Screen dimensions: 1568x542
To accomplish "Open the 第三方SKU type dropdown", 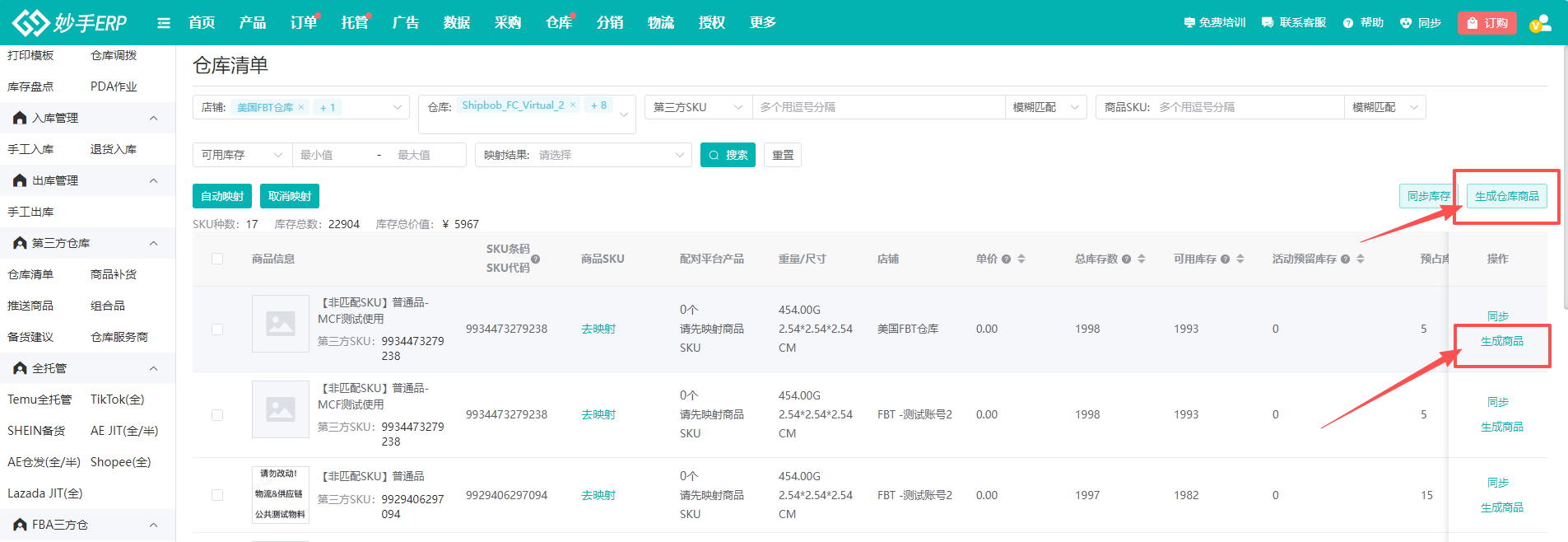I will 698,107.
